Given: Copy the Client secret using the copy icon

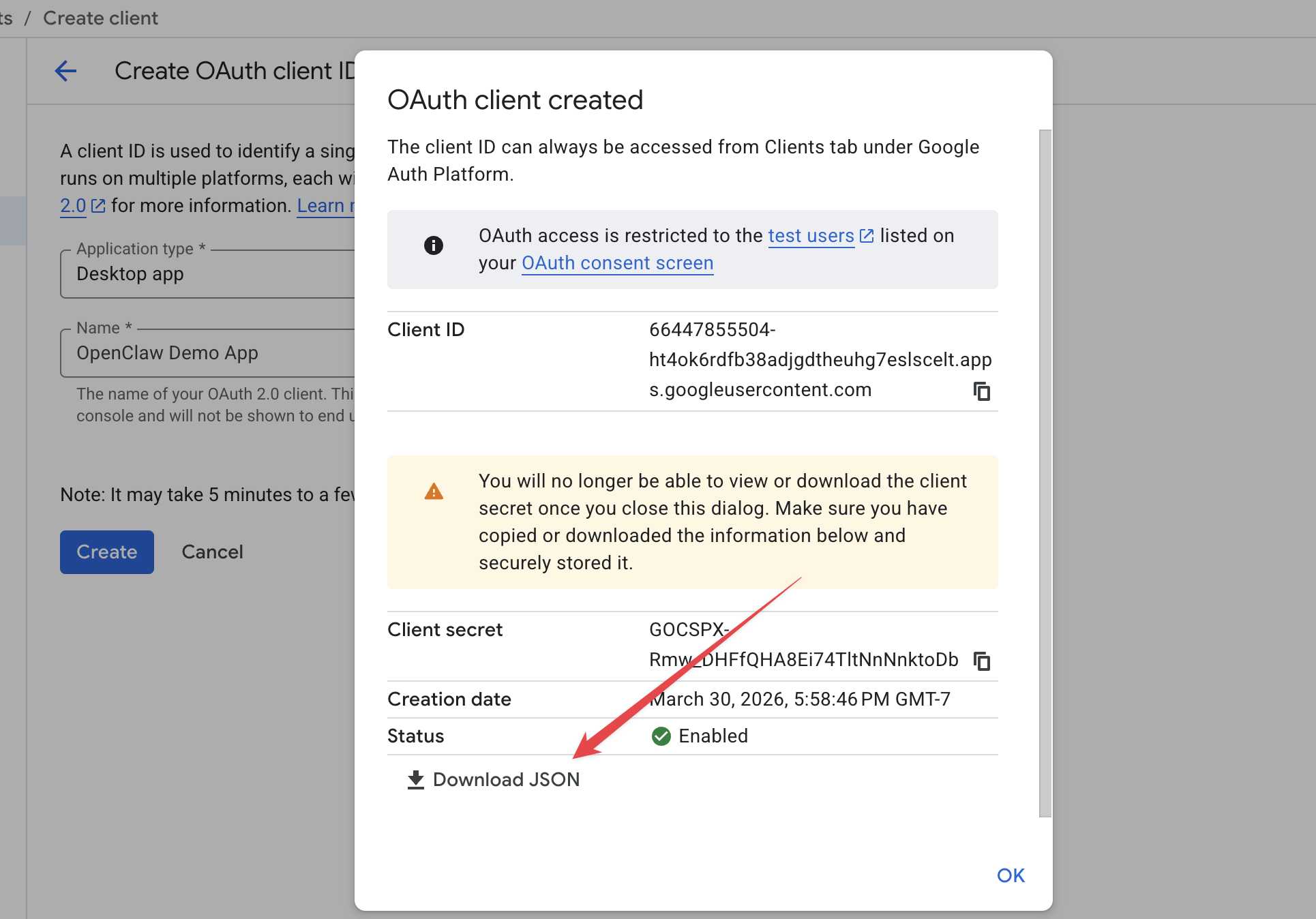Looking at the screenshot, I should pyautogui.click(x=983, y=660).
